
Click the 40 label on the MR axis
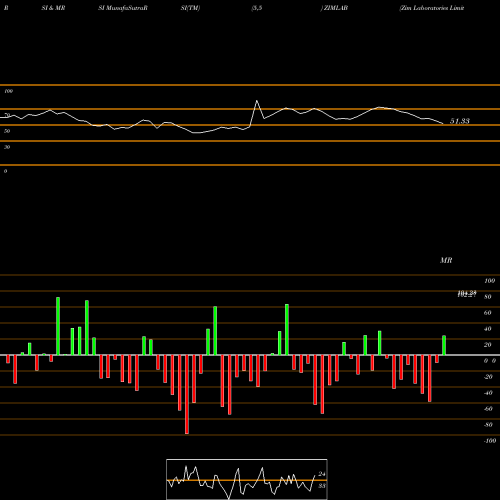[488, 329]
